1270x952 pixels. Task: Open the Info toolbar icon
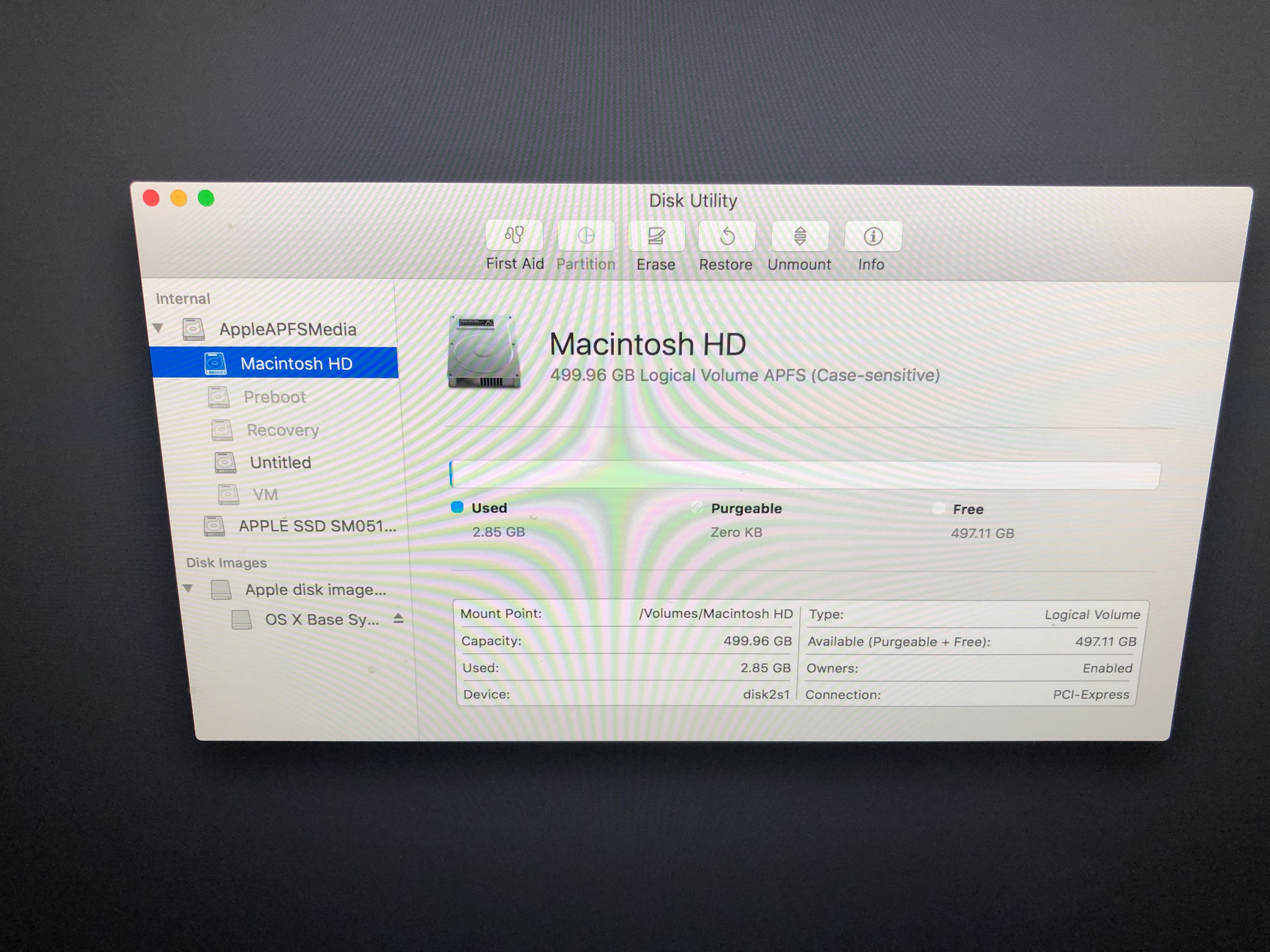pos(873,236)
